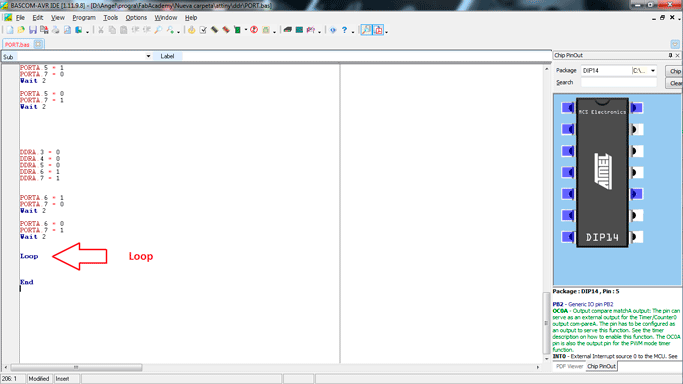Open the Help menu
The width and height of the screenshot is (683, 384).
click(191, 18)
